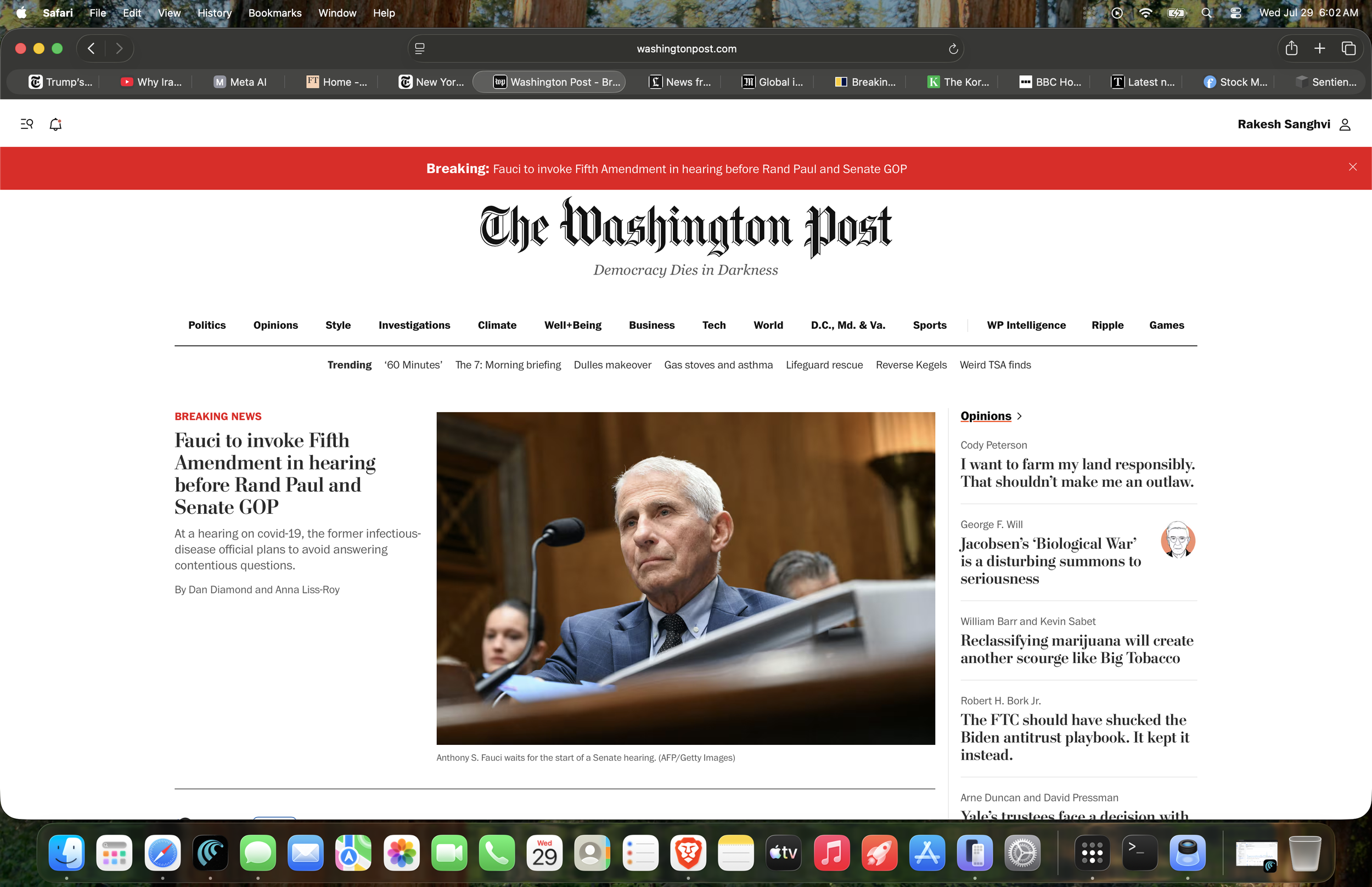Viewport: 1372px width, 887px height.
Task: Show the tab overview icon
Action: (1348, 48)
